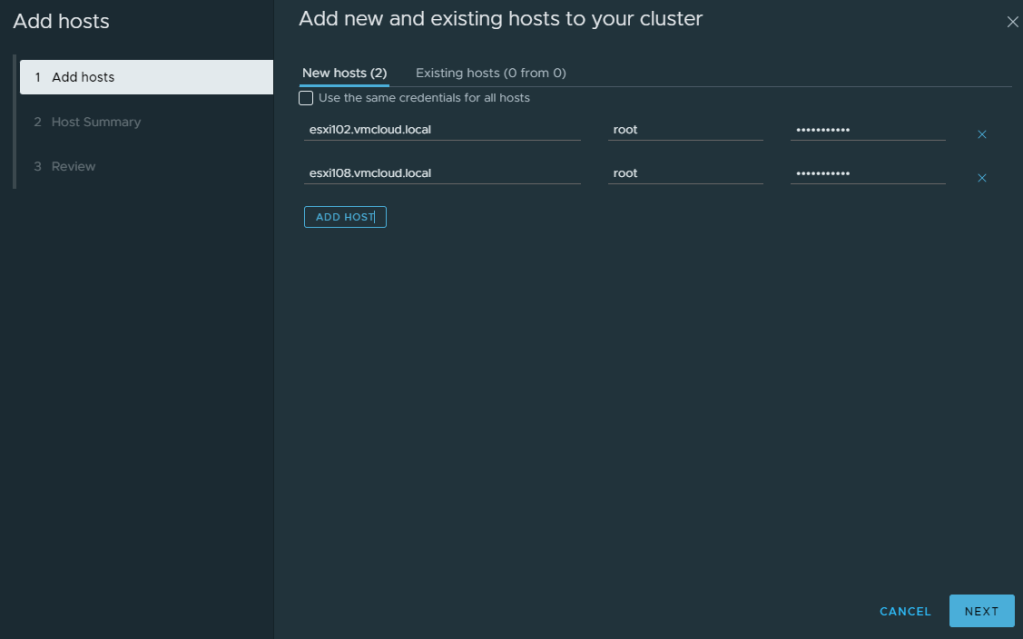
Task: Focus the username field for esxi108
Action: point(685,173)
